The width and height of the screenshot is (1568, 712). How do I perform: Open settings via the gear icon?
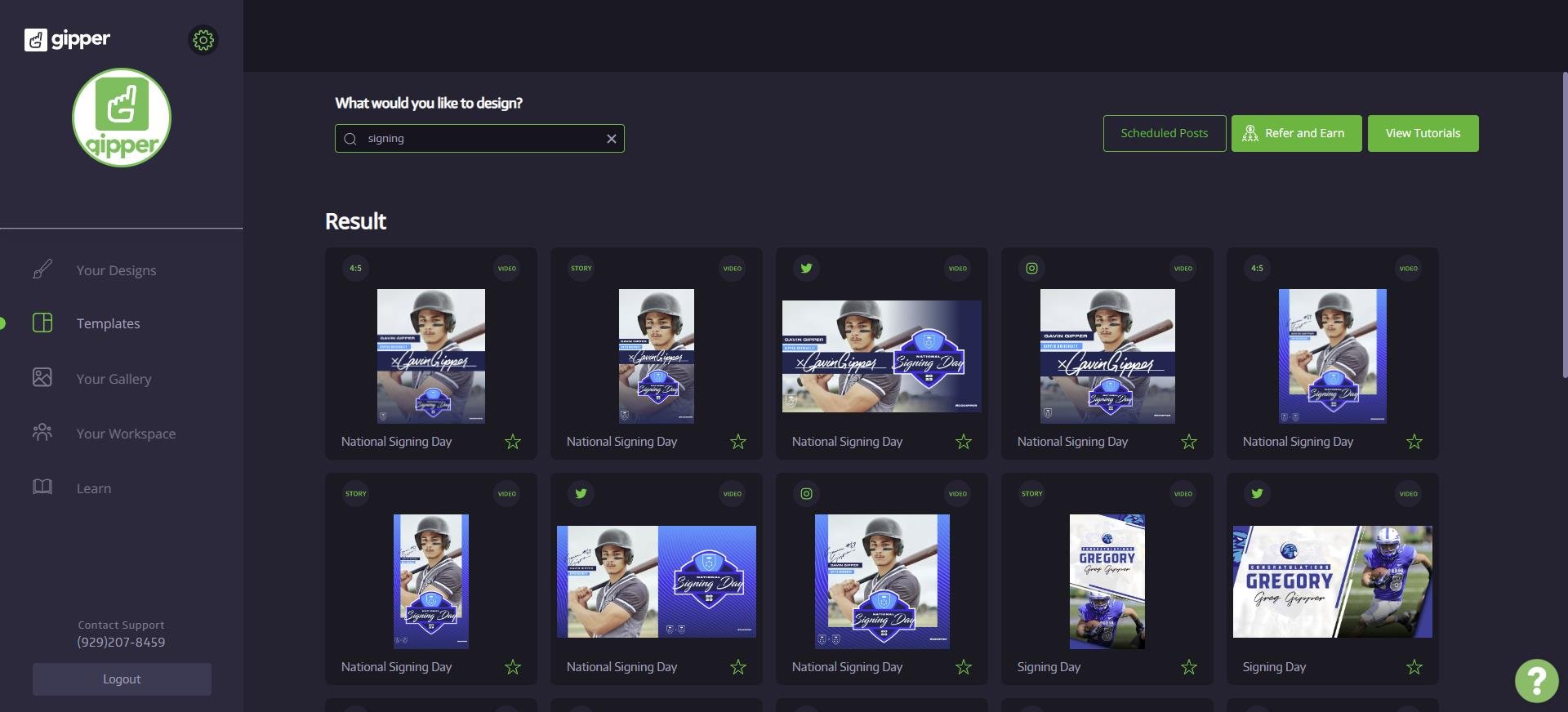(203, 40)
